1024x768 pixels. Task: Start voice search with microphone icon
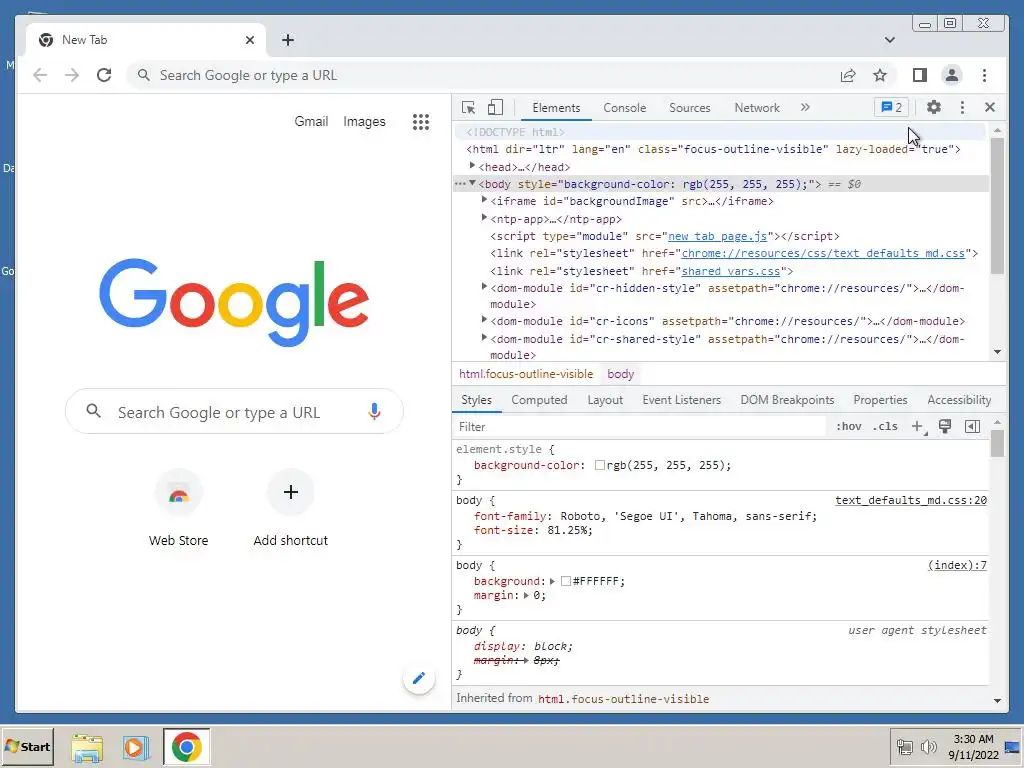coord(374,411)
